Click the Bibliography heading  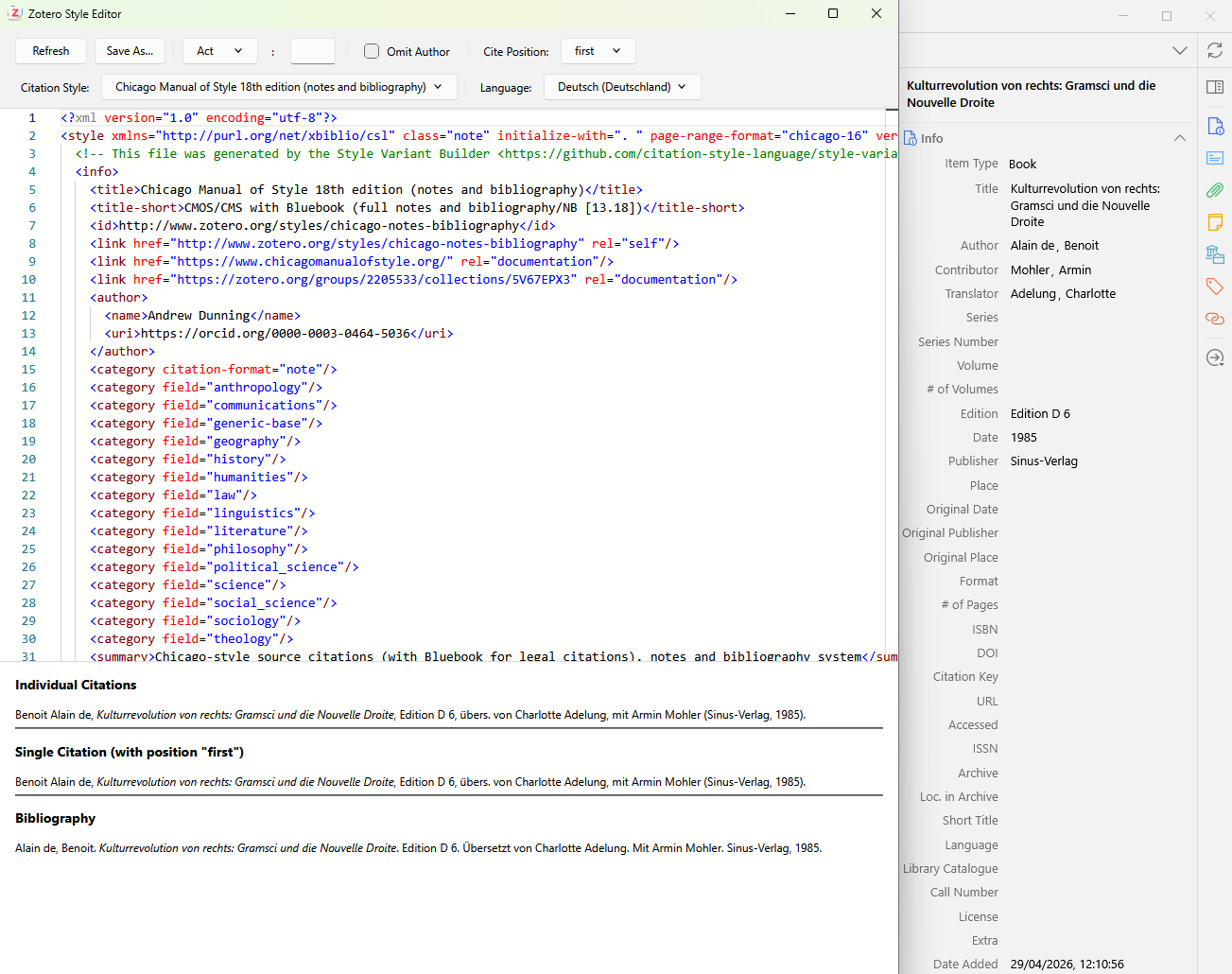coord(55,818)
